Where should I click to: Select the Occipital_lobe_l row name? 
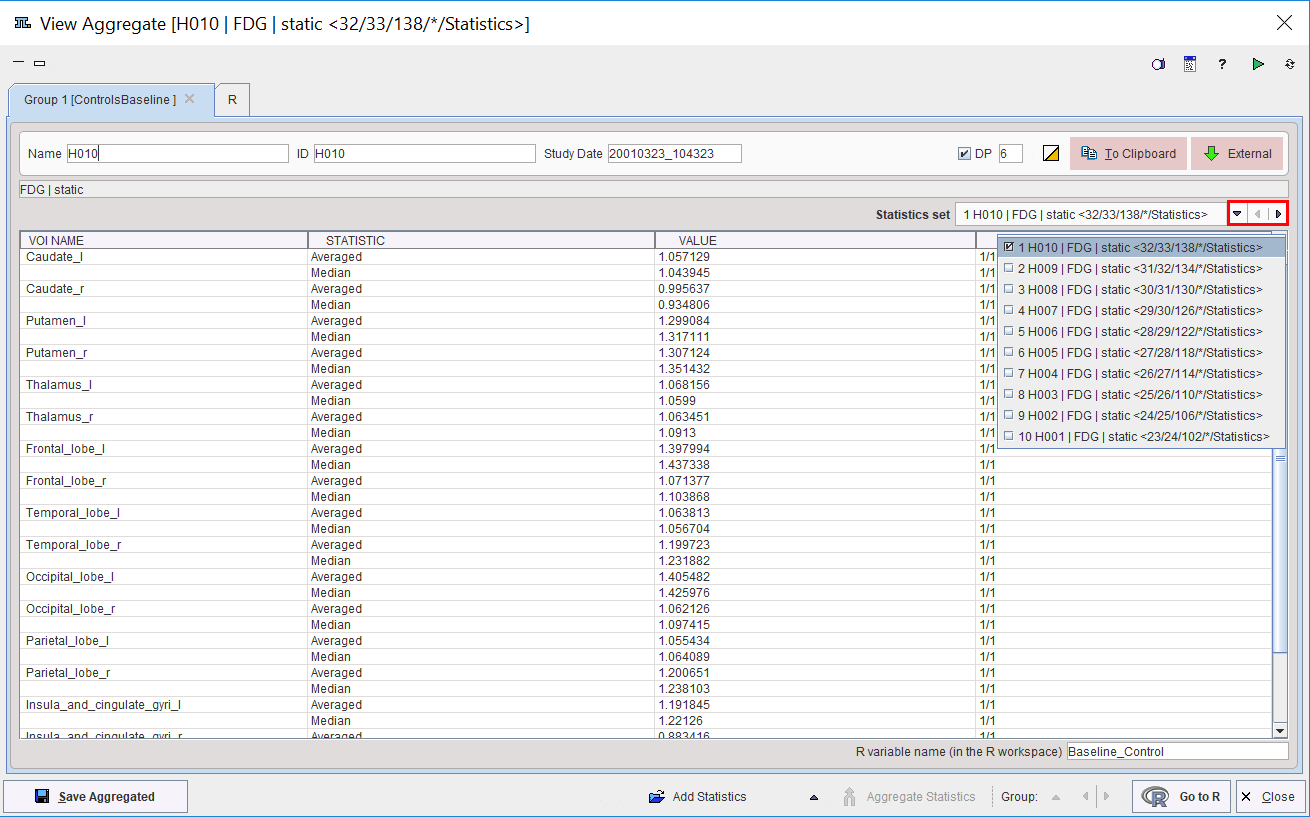[x=164, y=577]
